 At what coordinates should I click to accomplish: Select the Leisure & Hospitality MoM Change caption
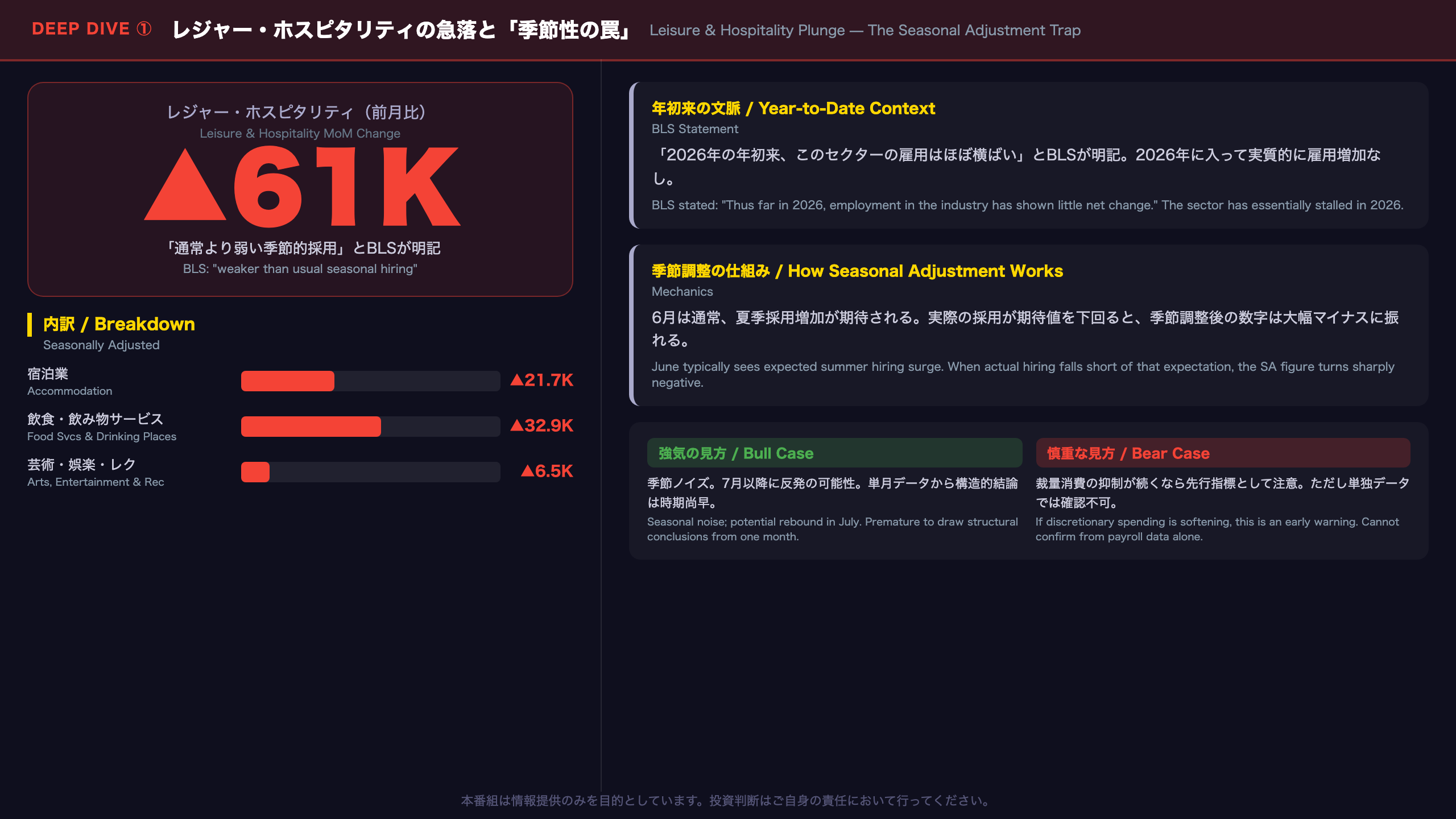pos(300,133)
